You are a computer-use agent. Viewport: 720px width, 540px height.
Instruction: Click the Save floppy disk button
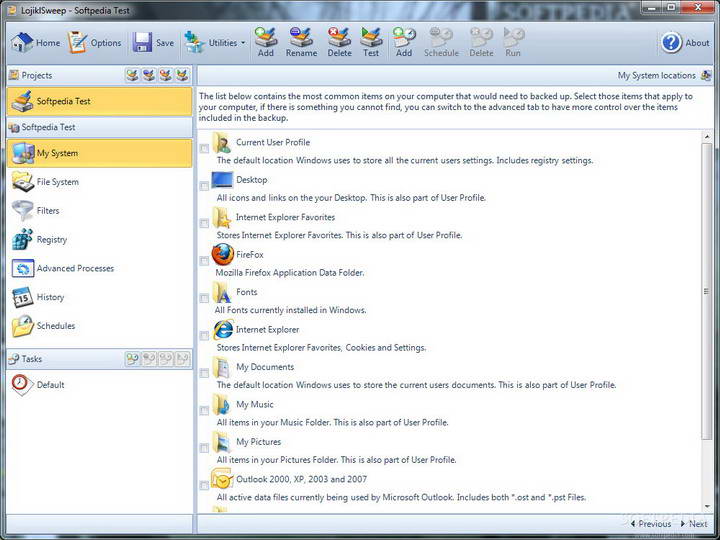tap(153, 43)
